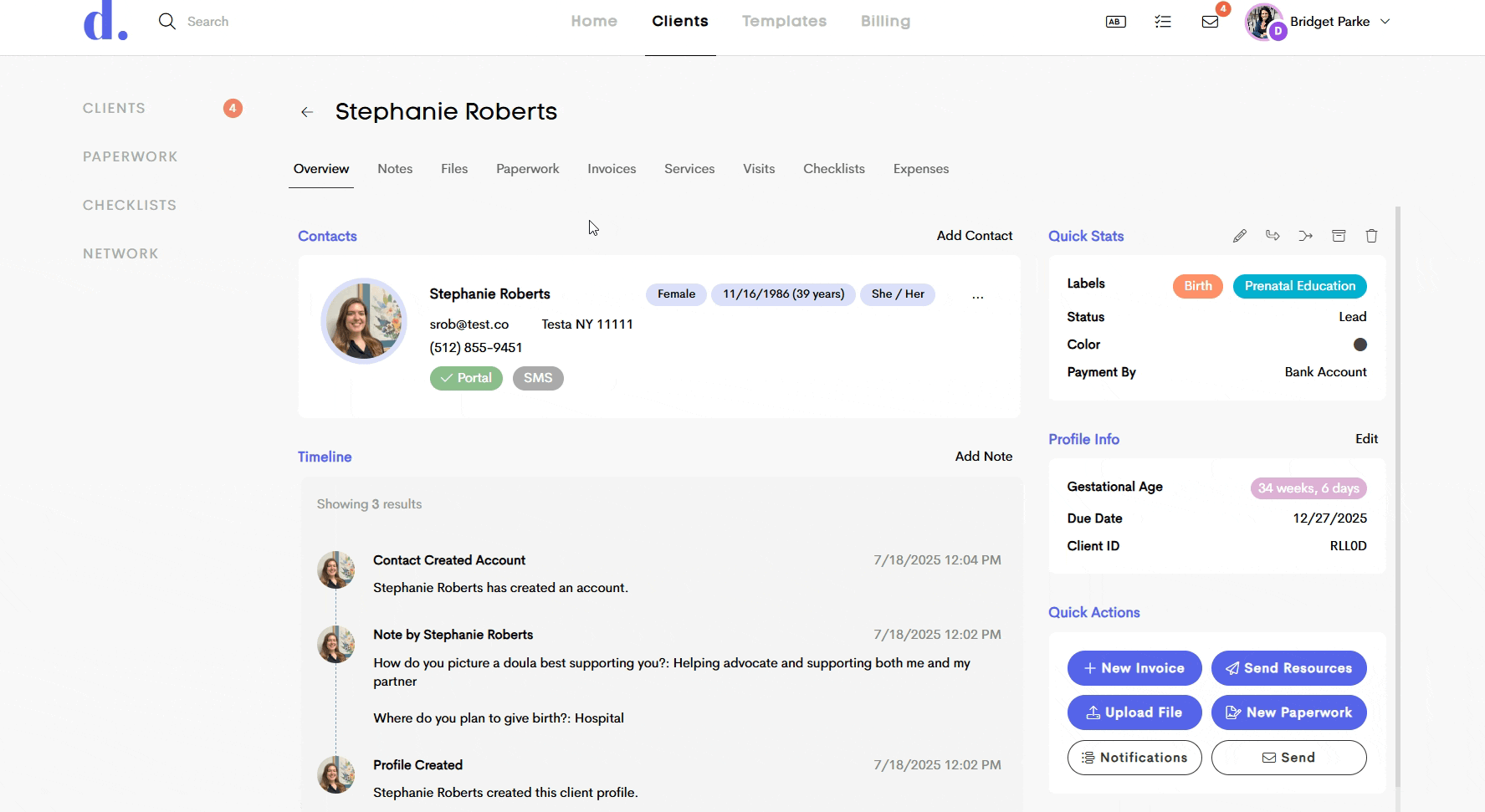
Task: Select the Overview tab
Action: (321, 169)
